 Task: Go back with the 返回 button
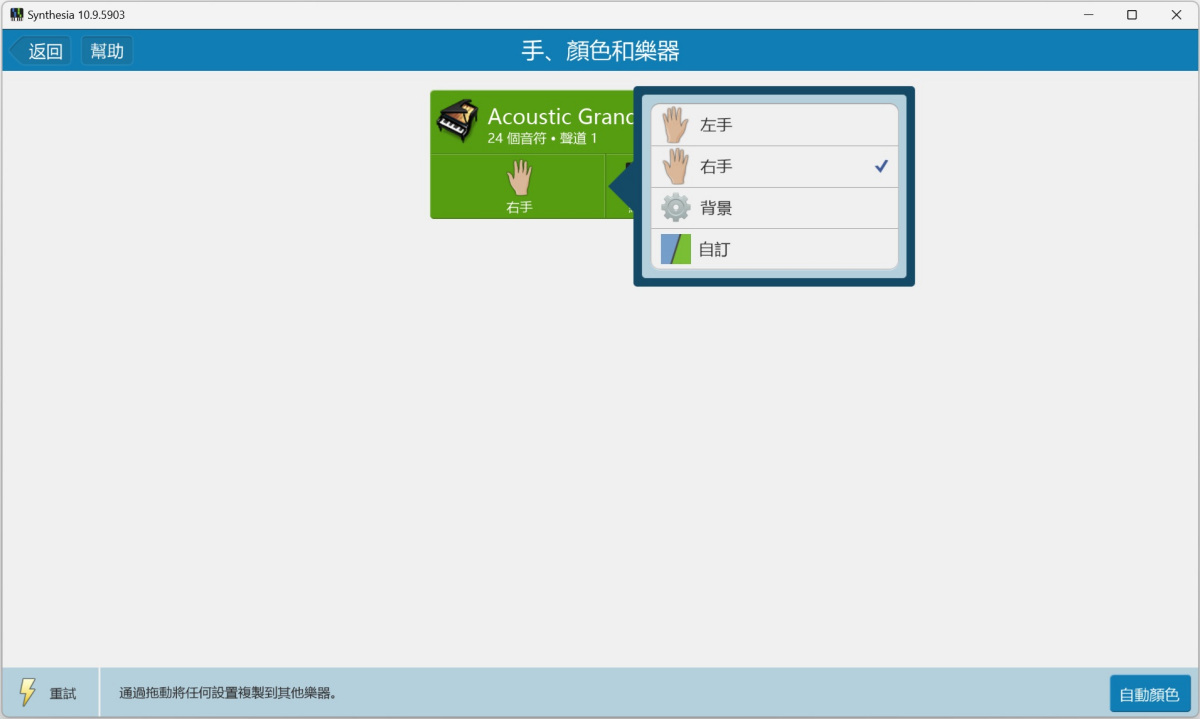pos(41,51)
